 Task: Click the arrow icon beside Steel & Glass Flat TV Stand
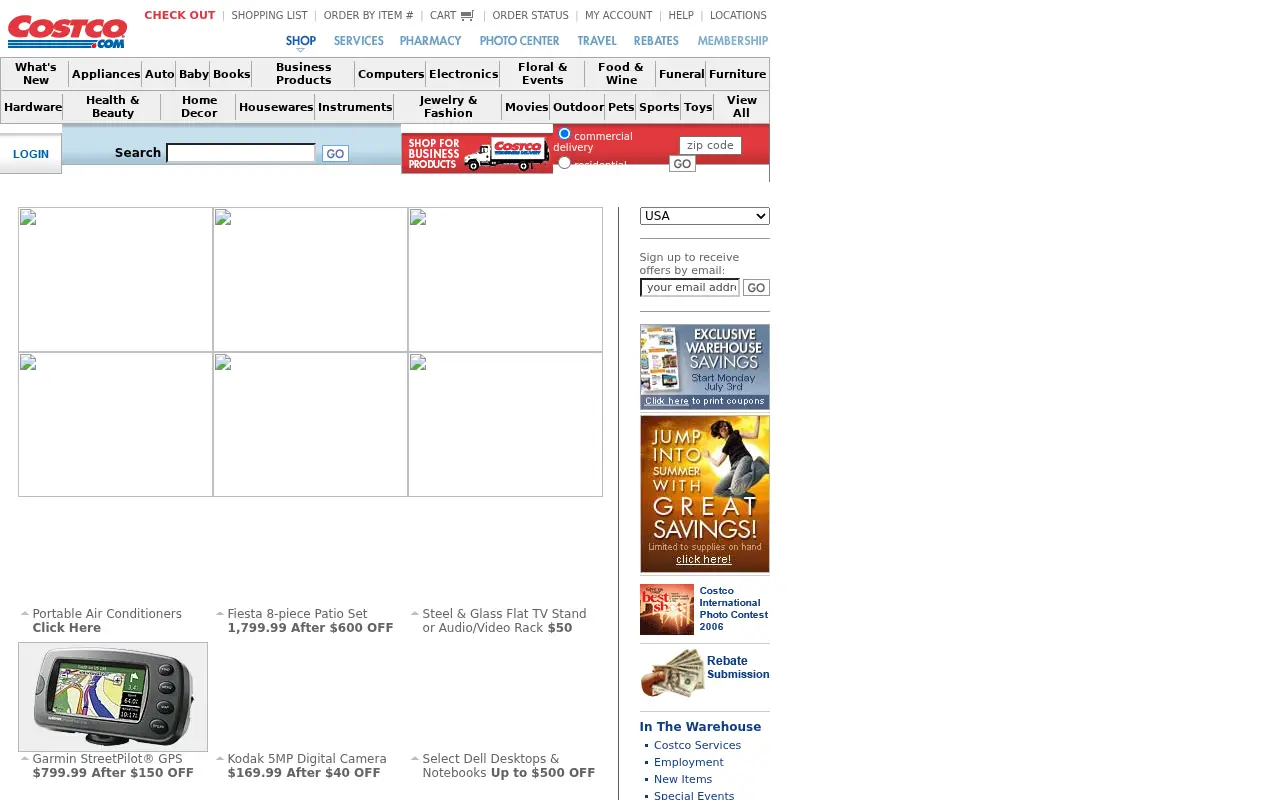(x=415, y=614)
